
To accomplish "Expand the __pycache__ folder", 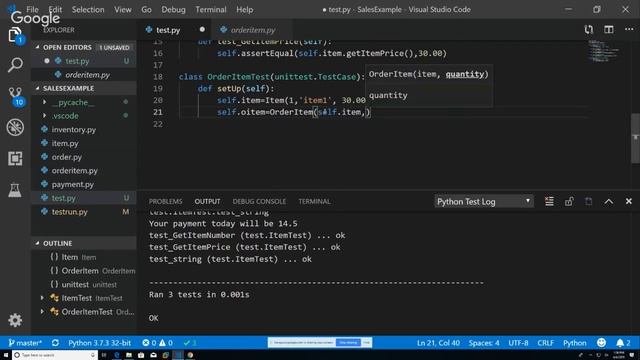I will (44, 102).
